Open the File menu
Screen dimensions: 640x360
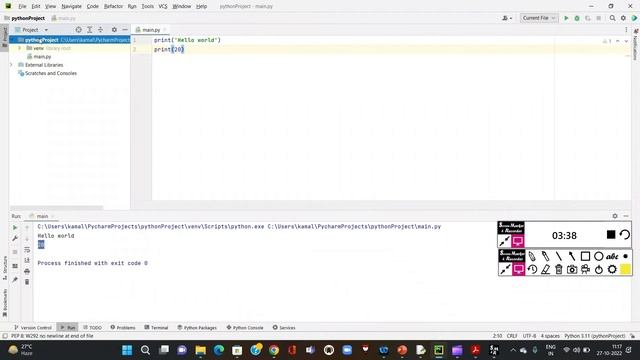[x=22, y=6]
